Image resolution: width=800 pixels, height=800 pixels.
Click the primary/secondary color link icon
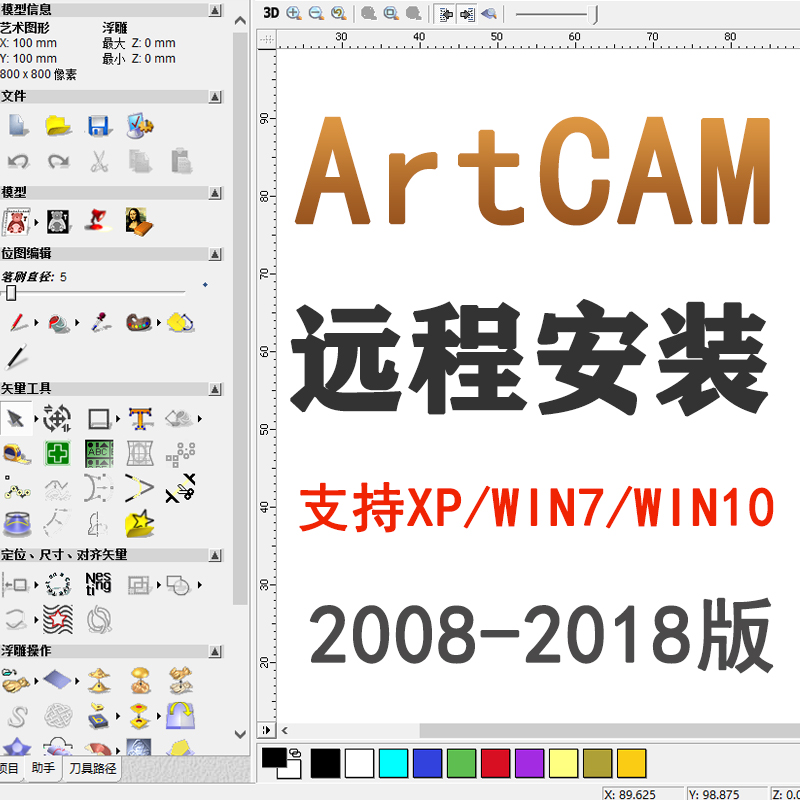[295, 753]
